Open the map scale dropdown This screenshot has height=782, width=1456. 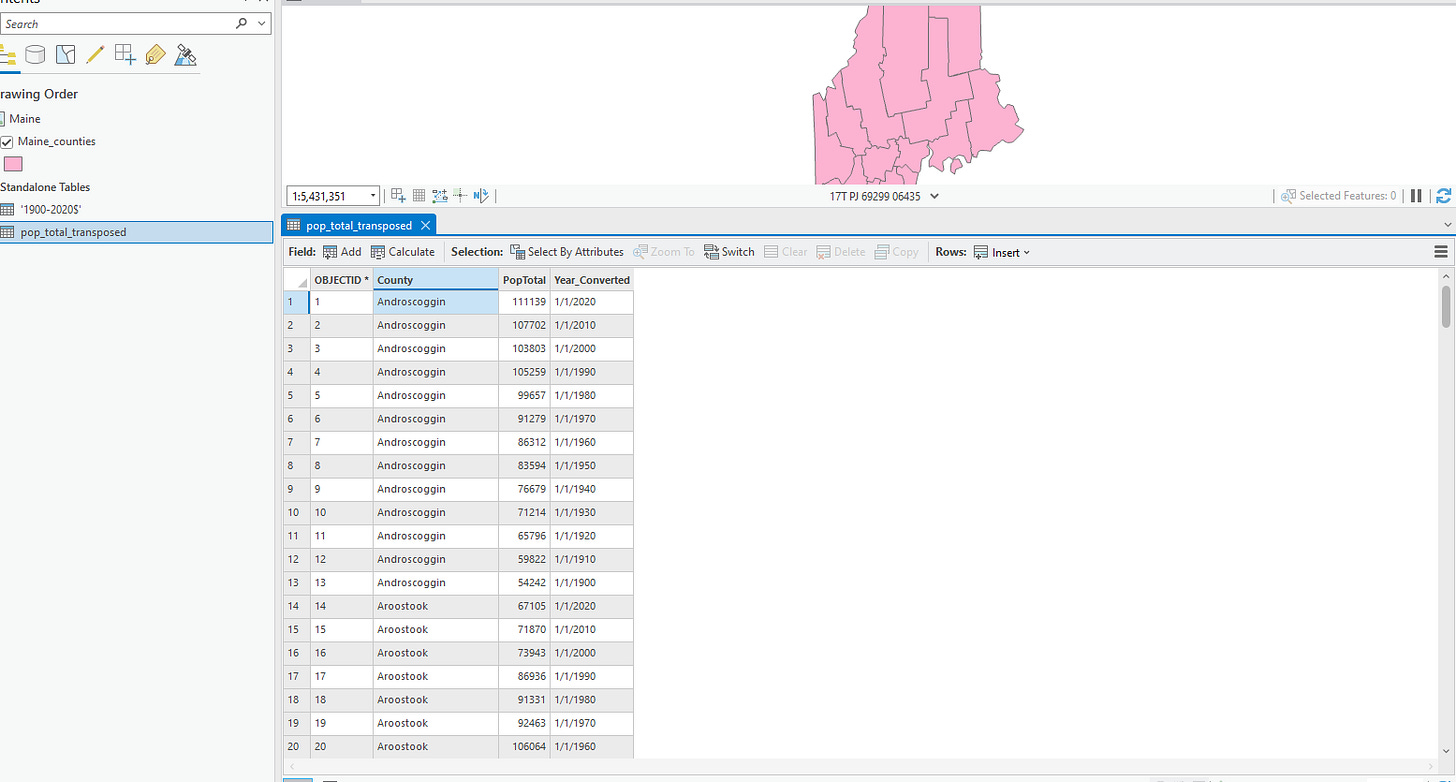(373, 196)
